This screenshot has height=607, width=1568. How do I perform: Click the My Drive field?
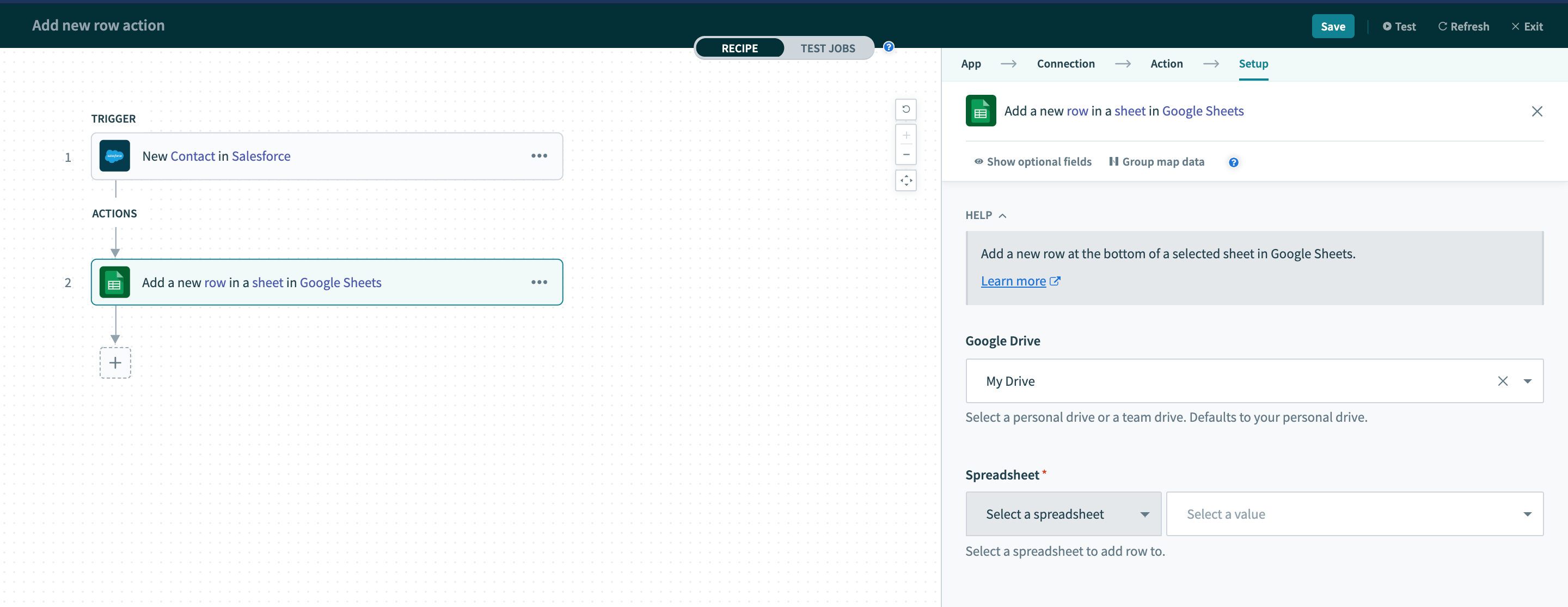(1254, 381)
